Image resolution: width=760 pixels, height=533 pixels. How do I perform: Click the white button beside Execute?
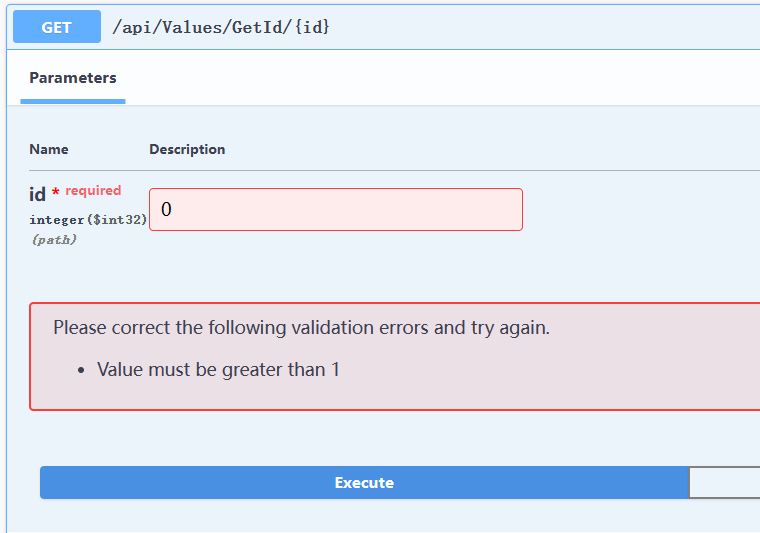click(x=725, y=483)
